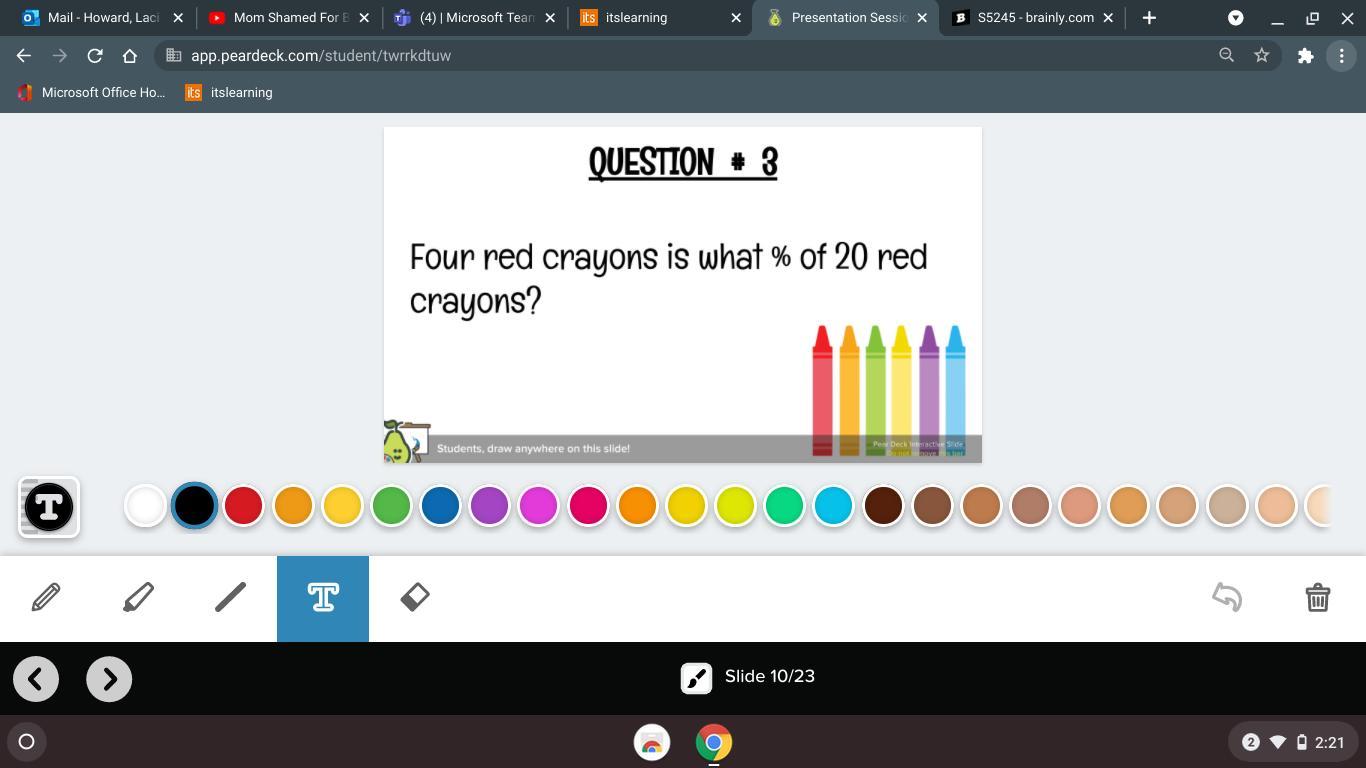Click the Chrome icon on the shelf

714,742
